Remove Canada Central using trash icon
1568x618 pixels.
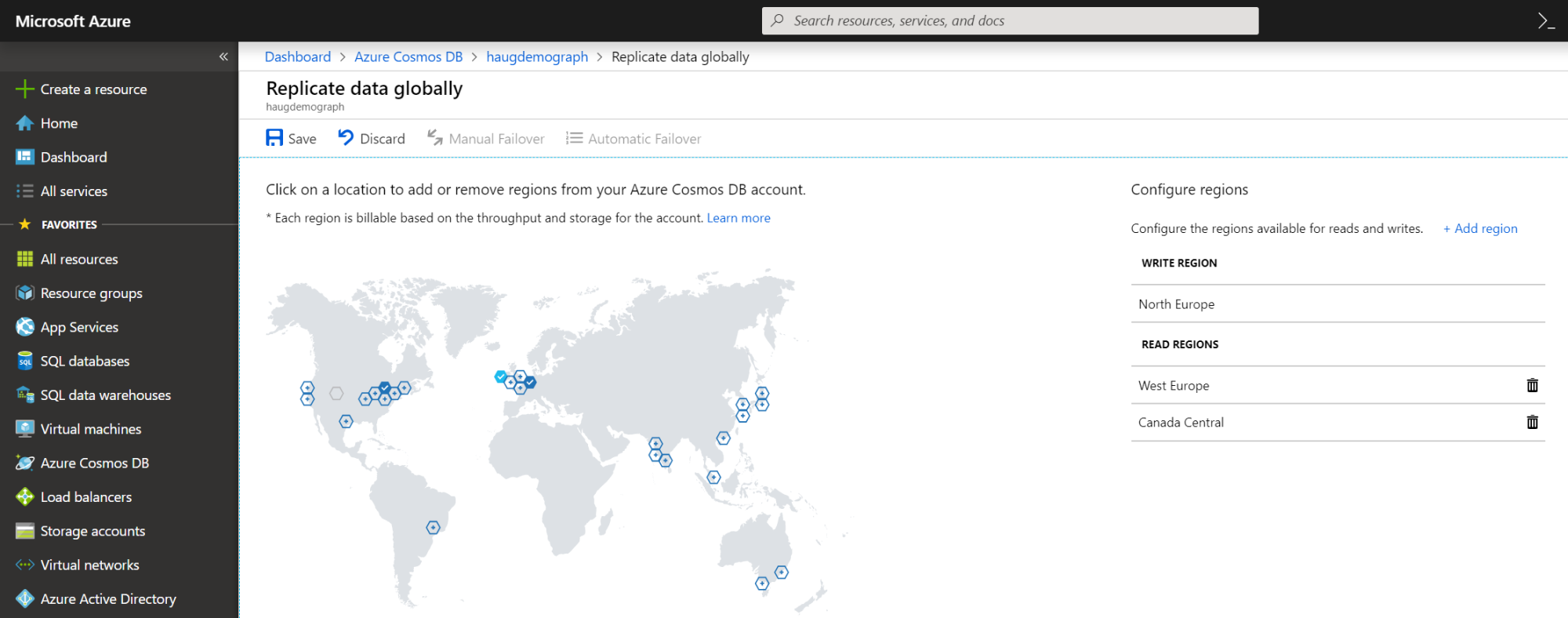click(x=1532, y=422)
